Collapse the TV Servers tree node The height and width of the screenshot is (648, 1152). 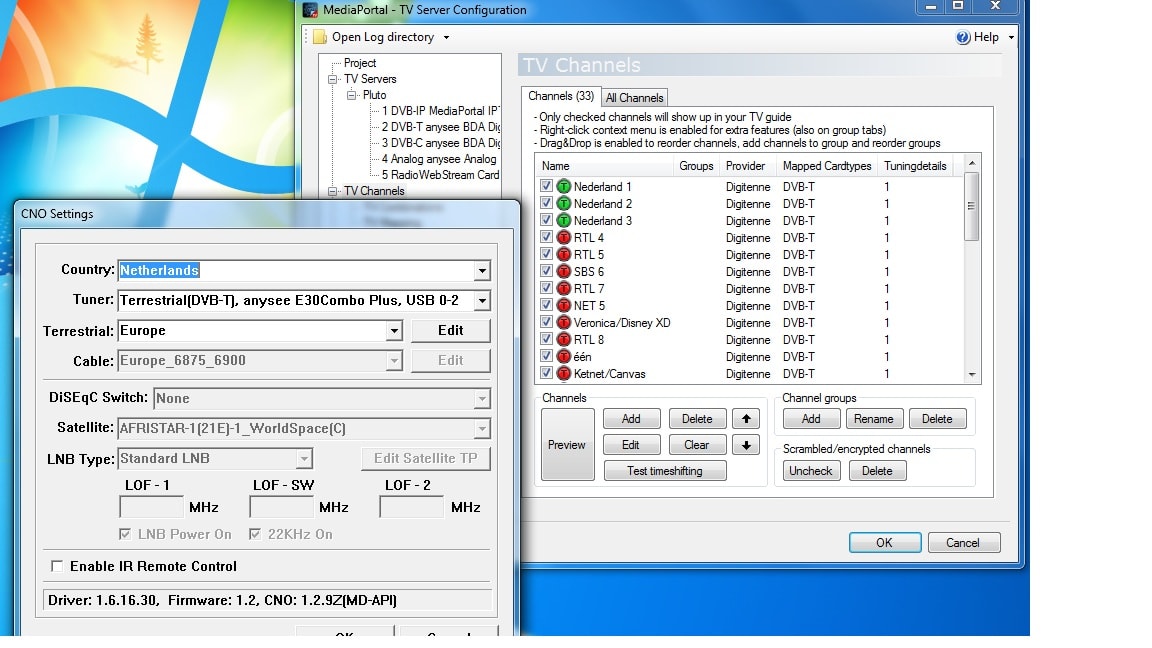(x=333, y=79)
